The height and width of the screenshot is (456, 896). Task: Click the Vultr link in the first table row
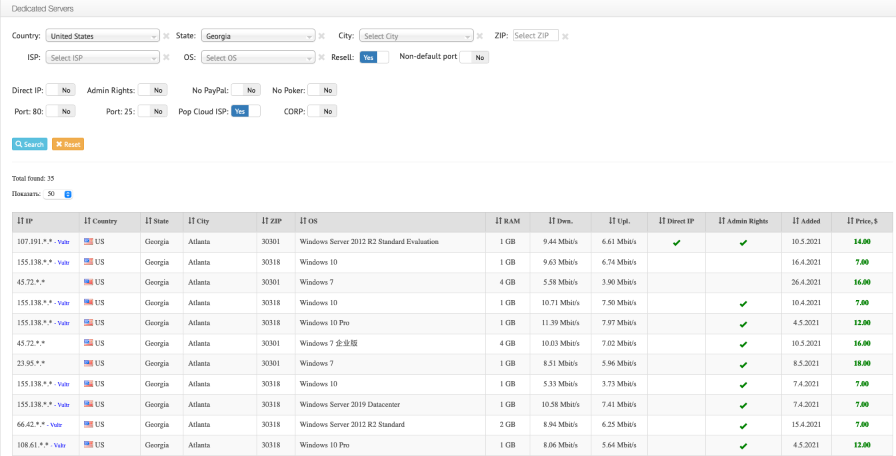point(62,243)
